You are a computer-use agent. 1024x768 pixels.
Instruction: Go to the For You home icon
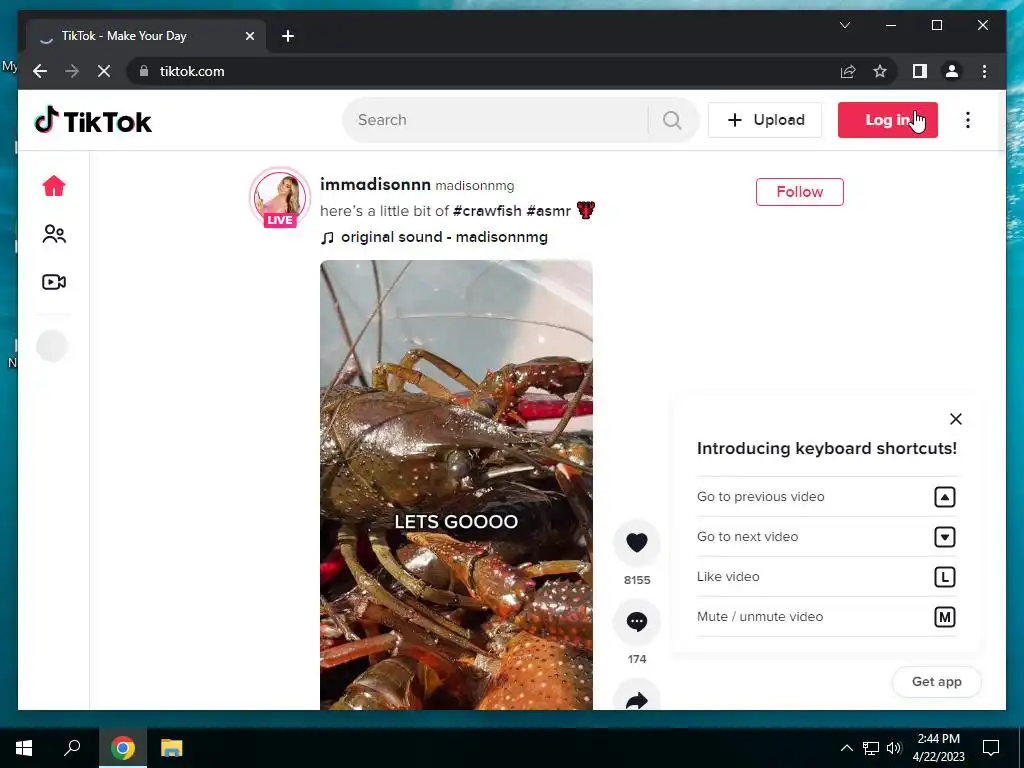click(x=54, y=186)
